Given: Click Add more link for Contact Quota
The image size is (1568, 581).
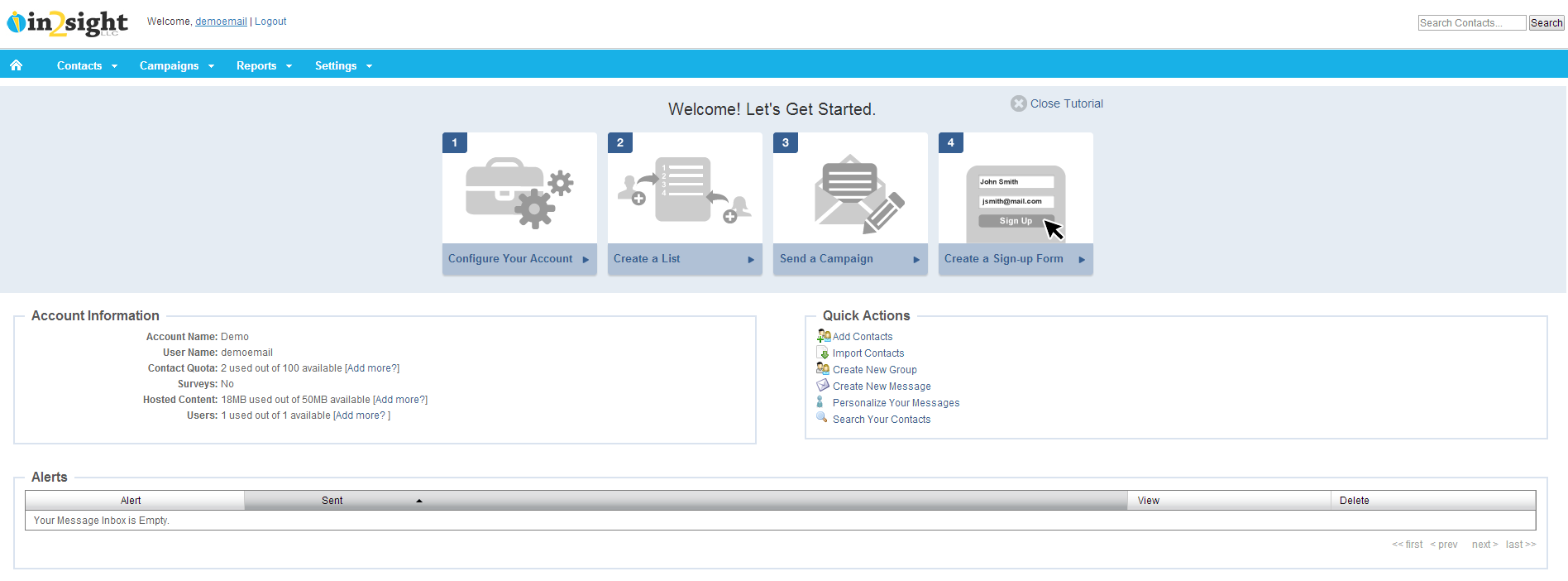Looking at the screenshot, I should (x=372, y=368).
